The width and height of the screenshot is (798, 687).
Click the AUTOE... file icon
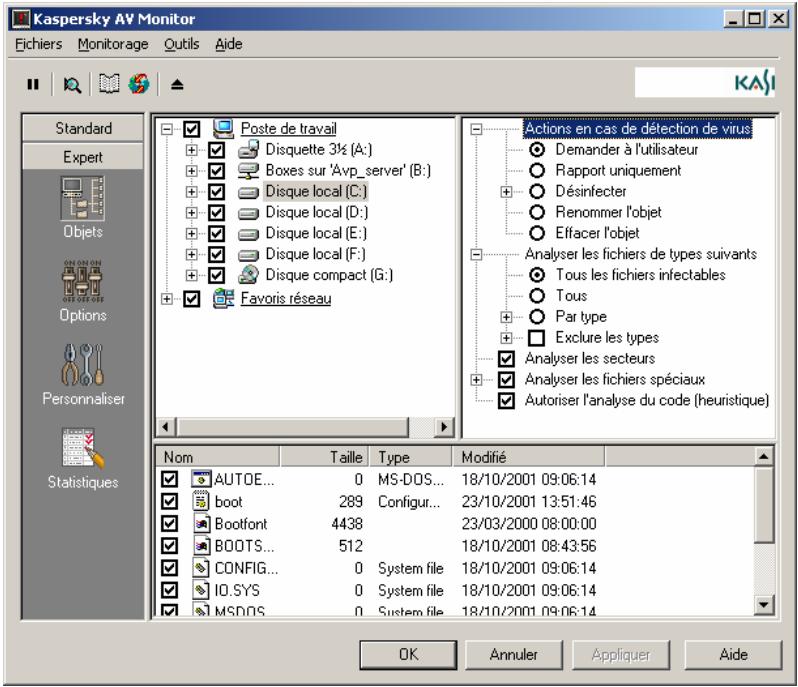pos(201,479)
